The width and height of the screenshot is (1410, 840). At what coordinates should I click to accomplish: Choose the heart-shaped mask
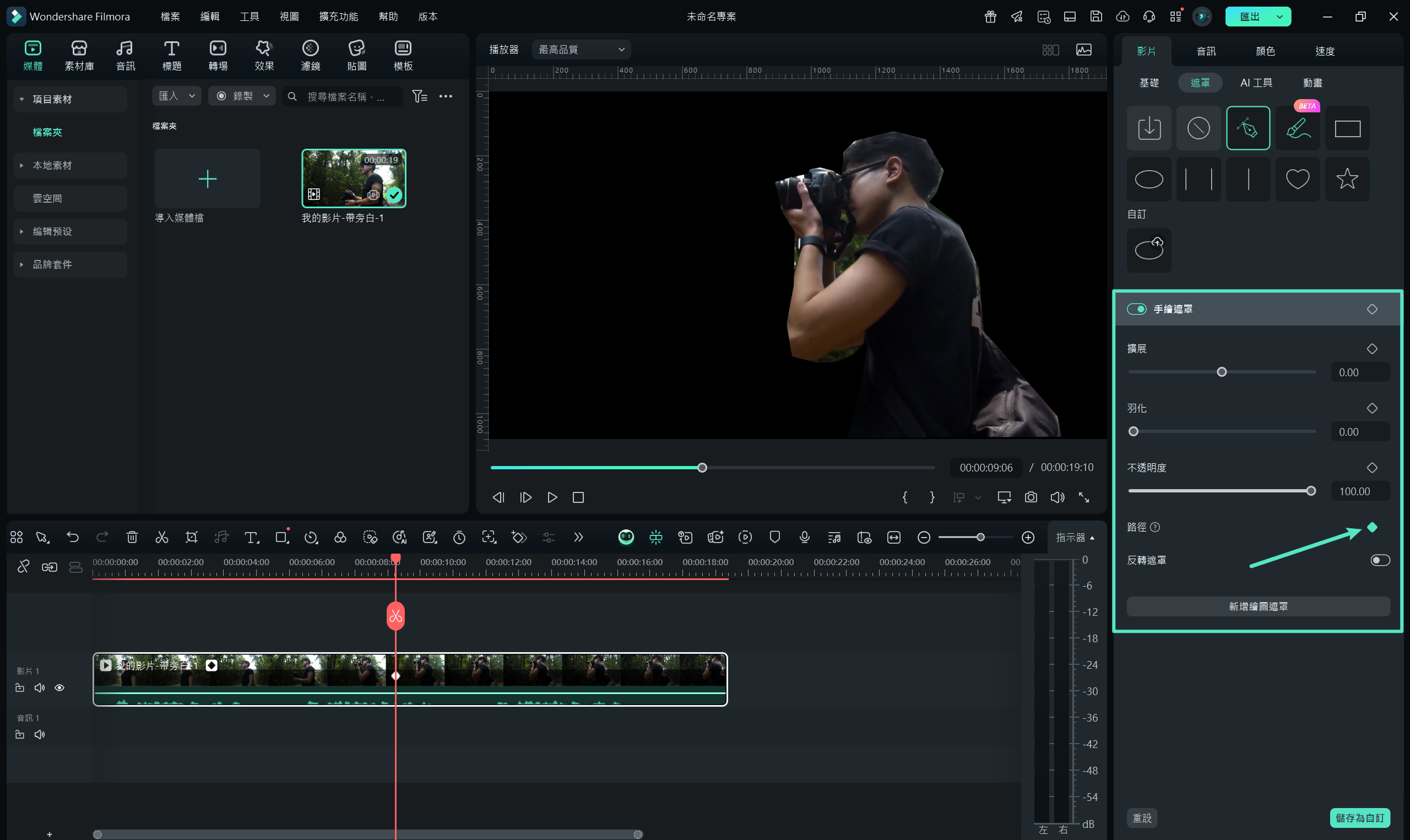(x=1298, y=180)
